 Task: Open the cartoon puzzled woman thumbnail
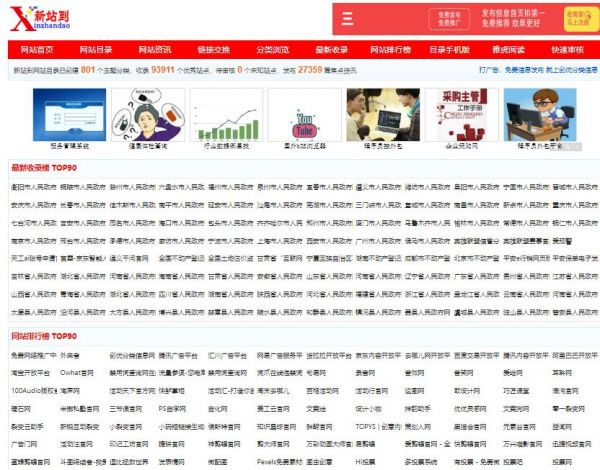tap(148, 114)
